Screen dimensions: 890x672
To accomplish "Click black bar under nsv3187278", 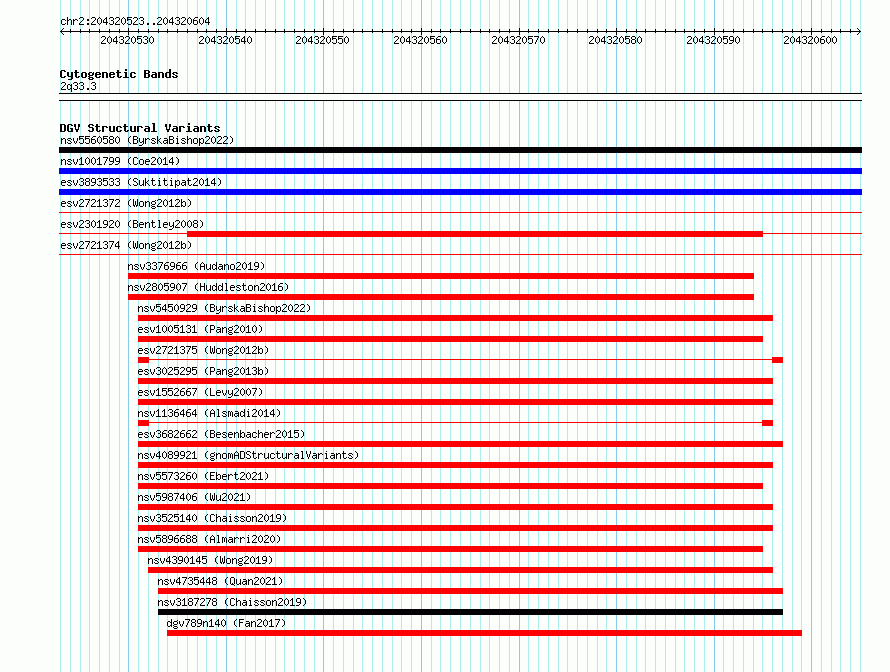I will tap(470, 612).
